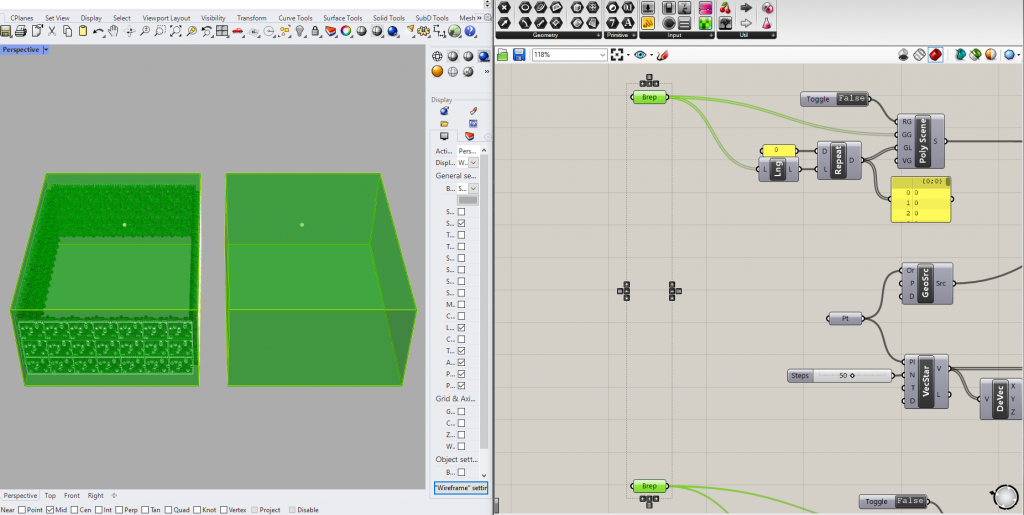Click the gray background color swatch
Screen dimensions: 1024x515
tap(468, 200)
